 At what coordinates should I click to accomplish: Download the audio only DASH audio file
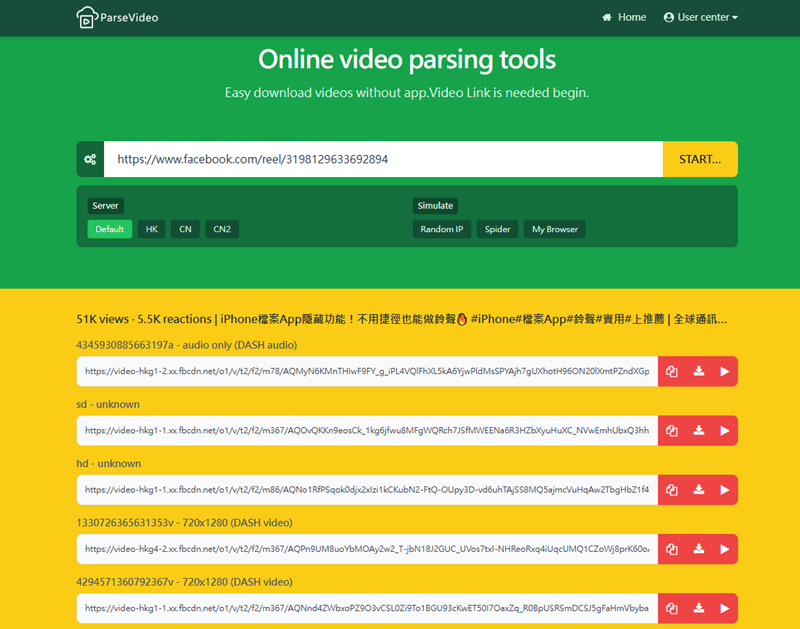pos(698,371)
